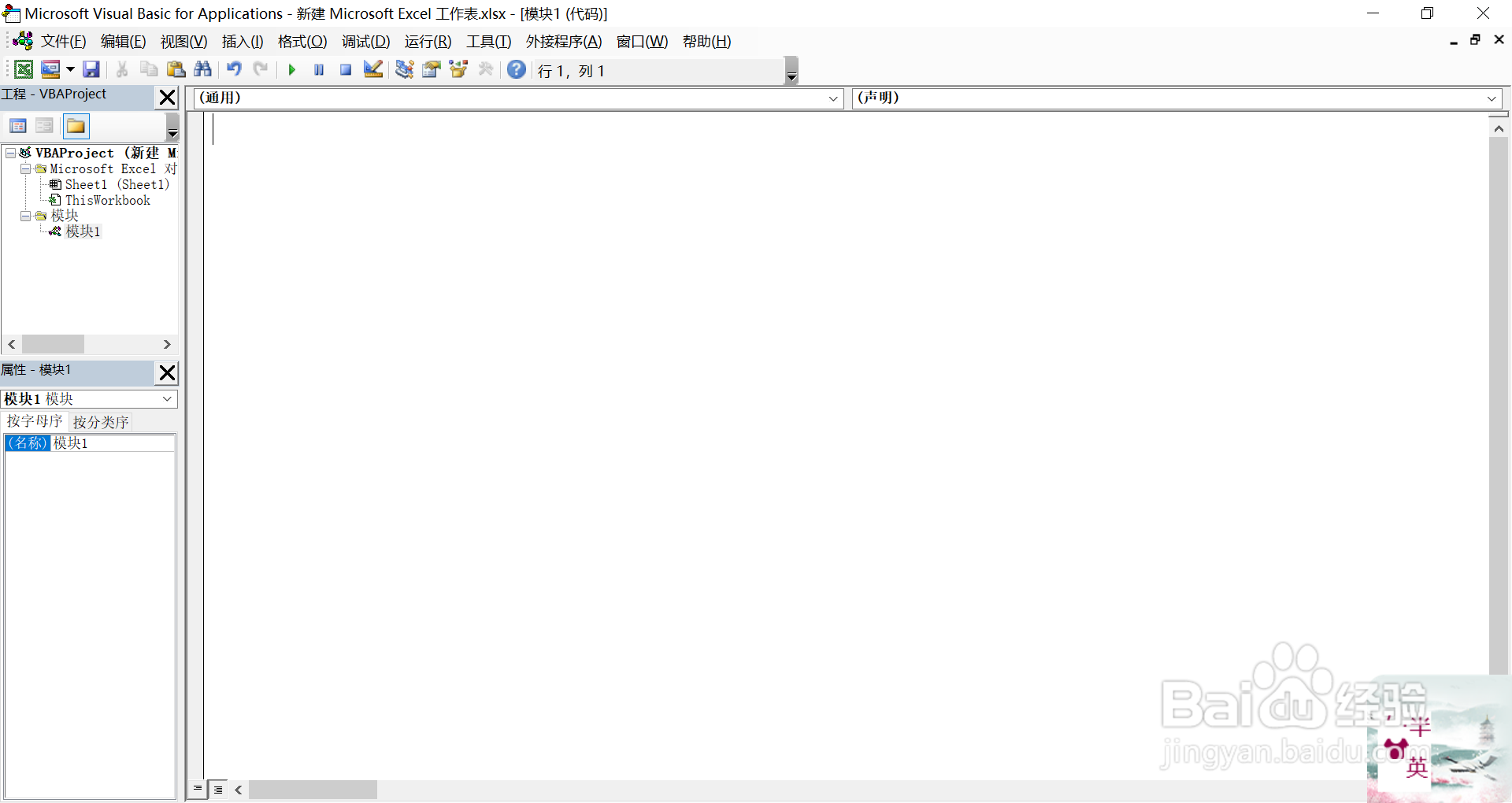Click the Toolbox icon

(485, 70)
